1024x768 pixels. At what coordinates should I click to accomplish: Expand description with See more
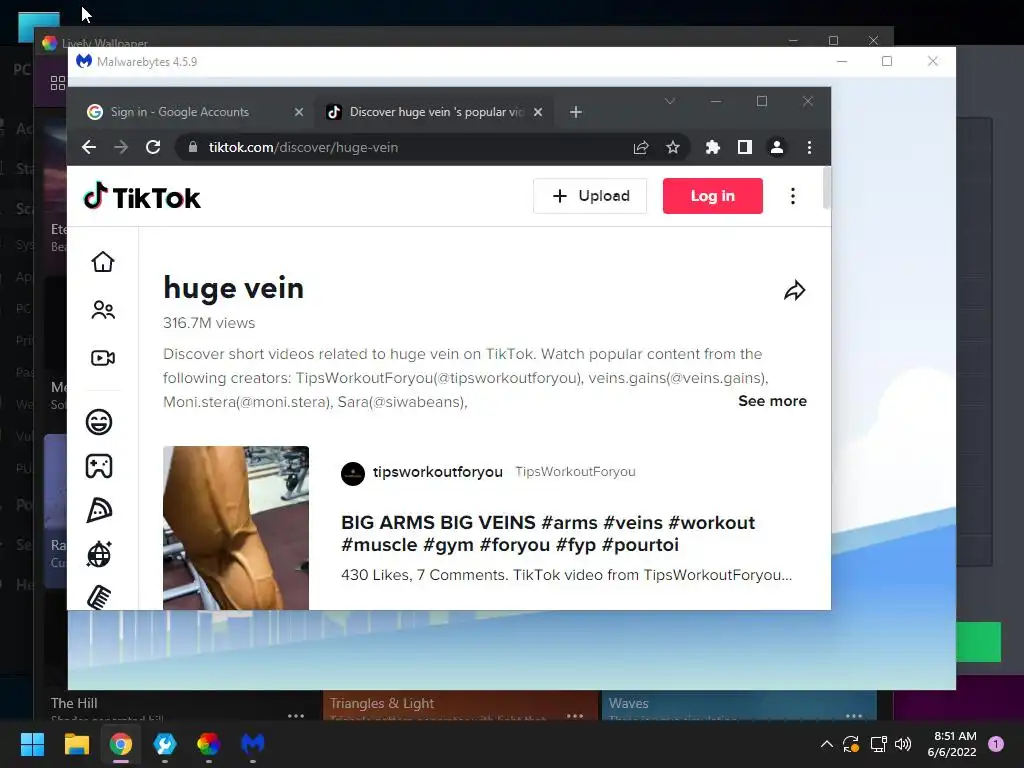point(772,401)
